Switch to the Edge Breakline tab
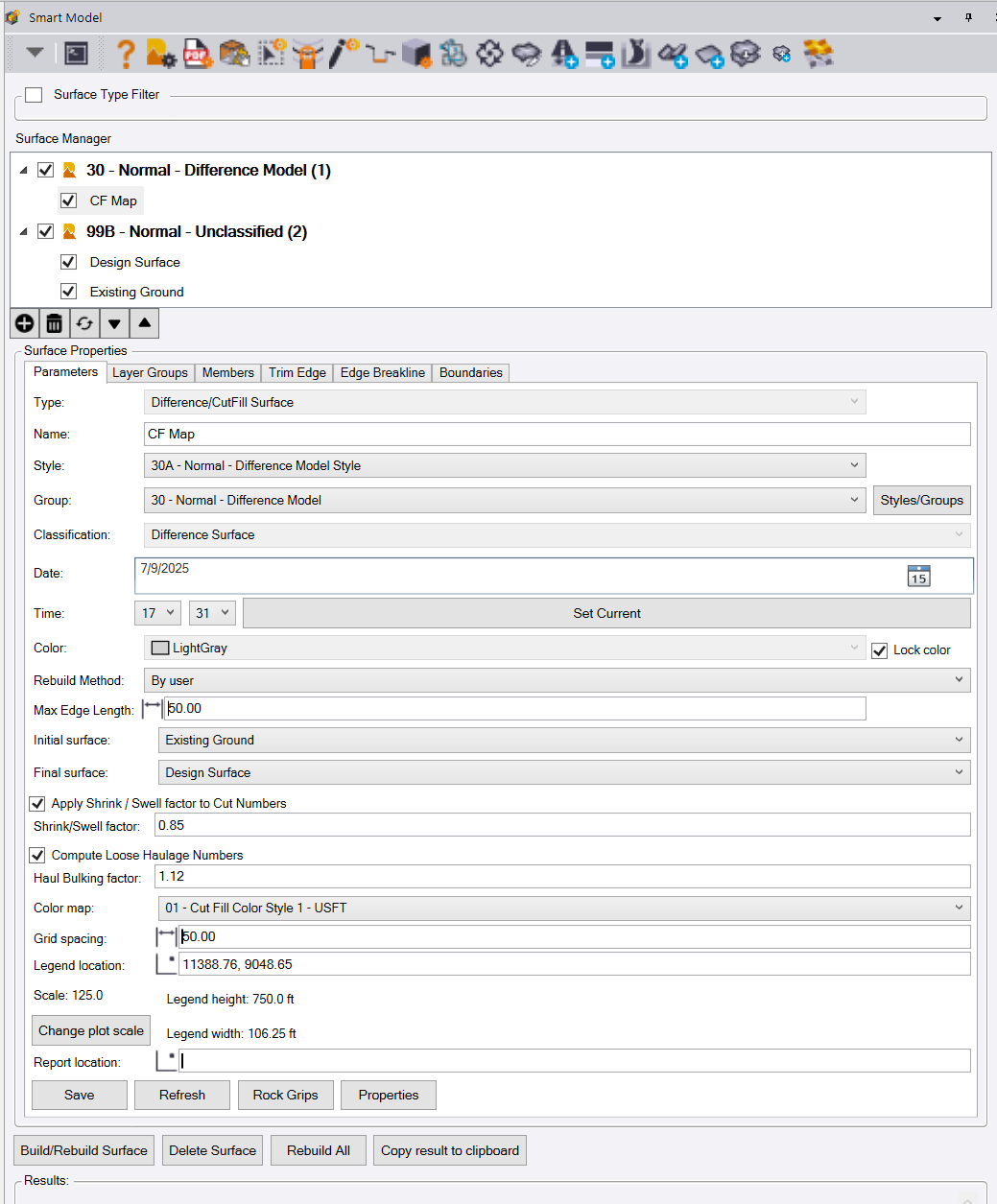 [x=383, y=373]
